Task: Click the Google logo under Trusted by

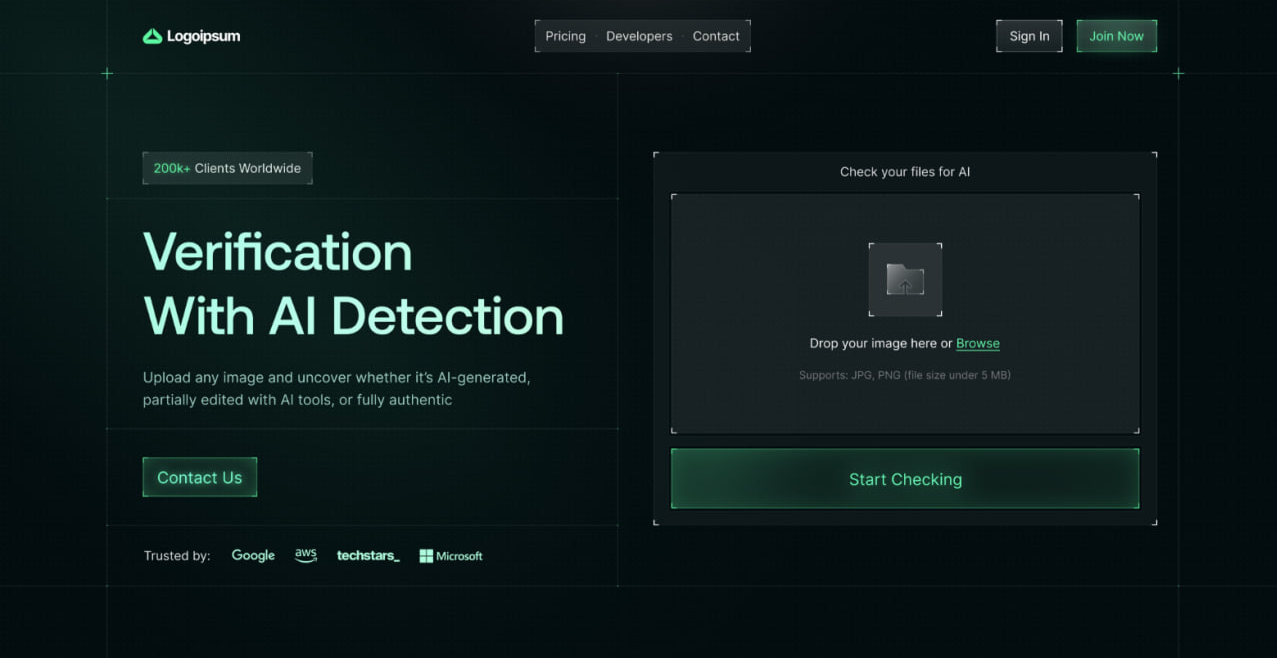Action: (253, 556)
